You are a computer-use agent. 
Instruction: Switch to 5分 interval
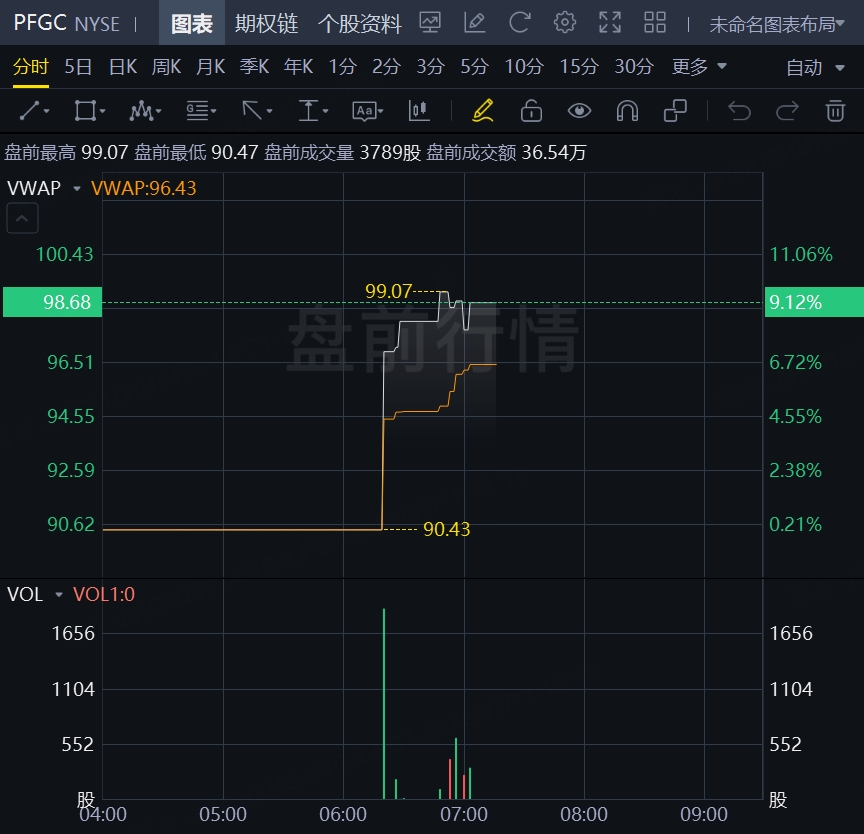click(474, 67)
